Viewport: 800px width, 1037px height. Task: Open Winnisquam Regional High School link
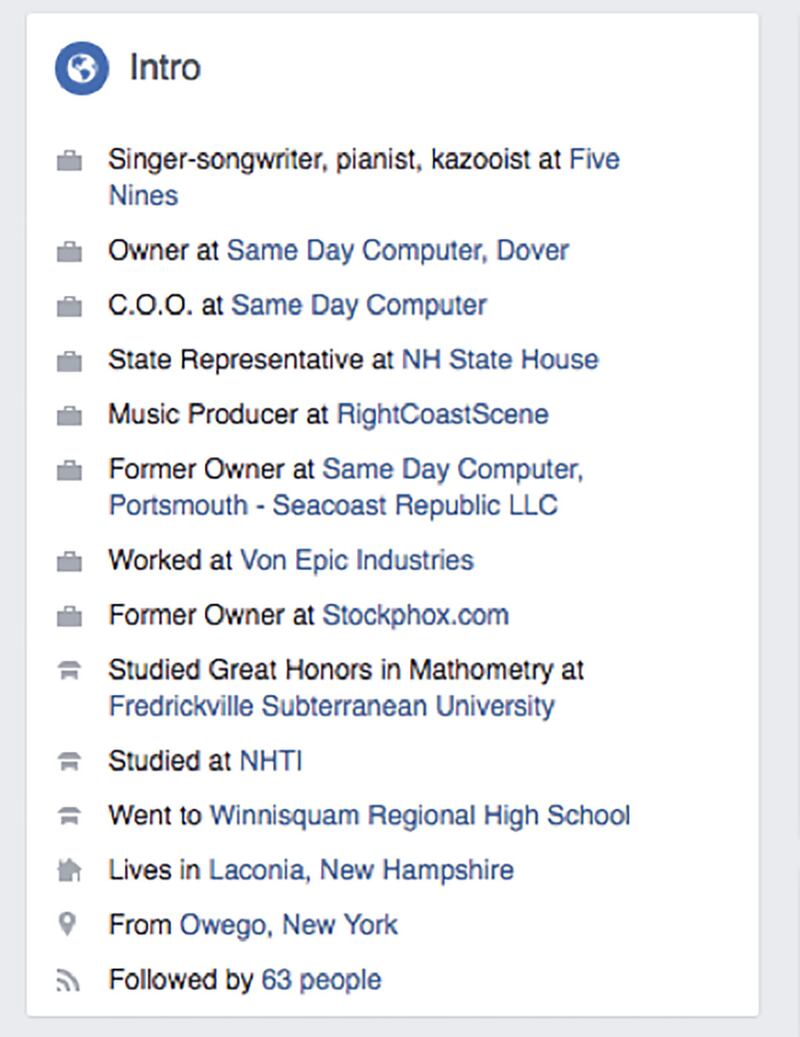pos(419,816)
